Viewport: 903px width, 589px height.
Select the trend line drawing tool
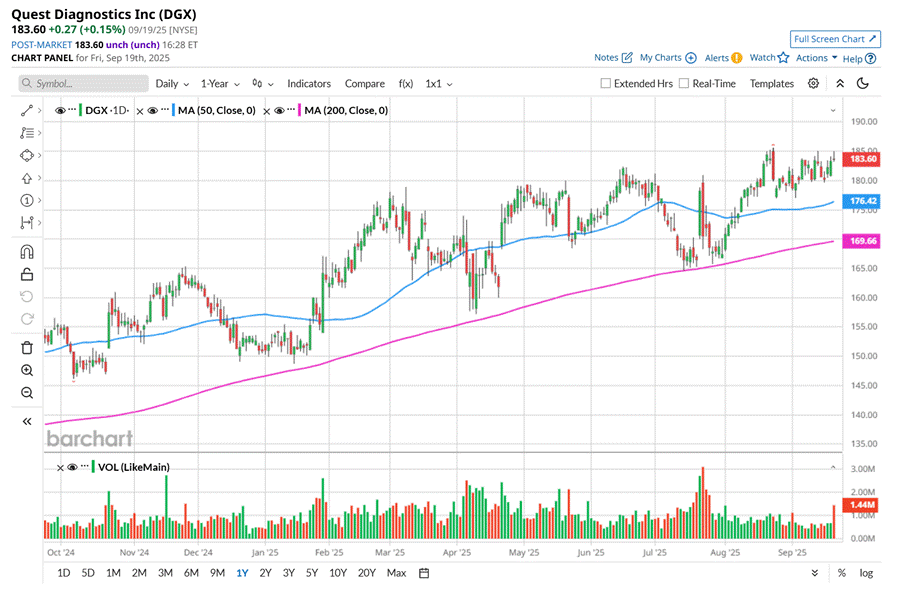27,110
